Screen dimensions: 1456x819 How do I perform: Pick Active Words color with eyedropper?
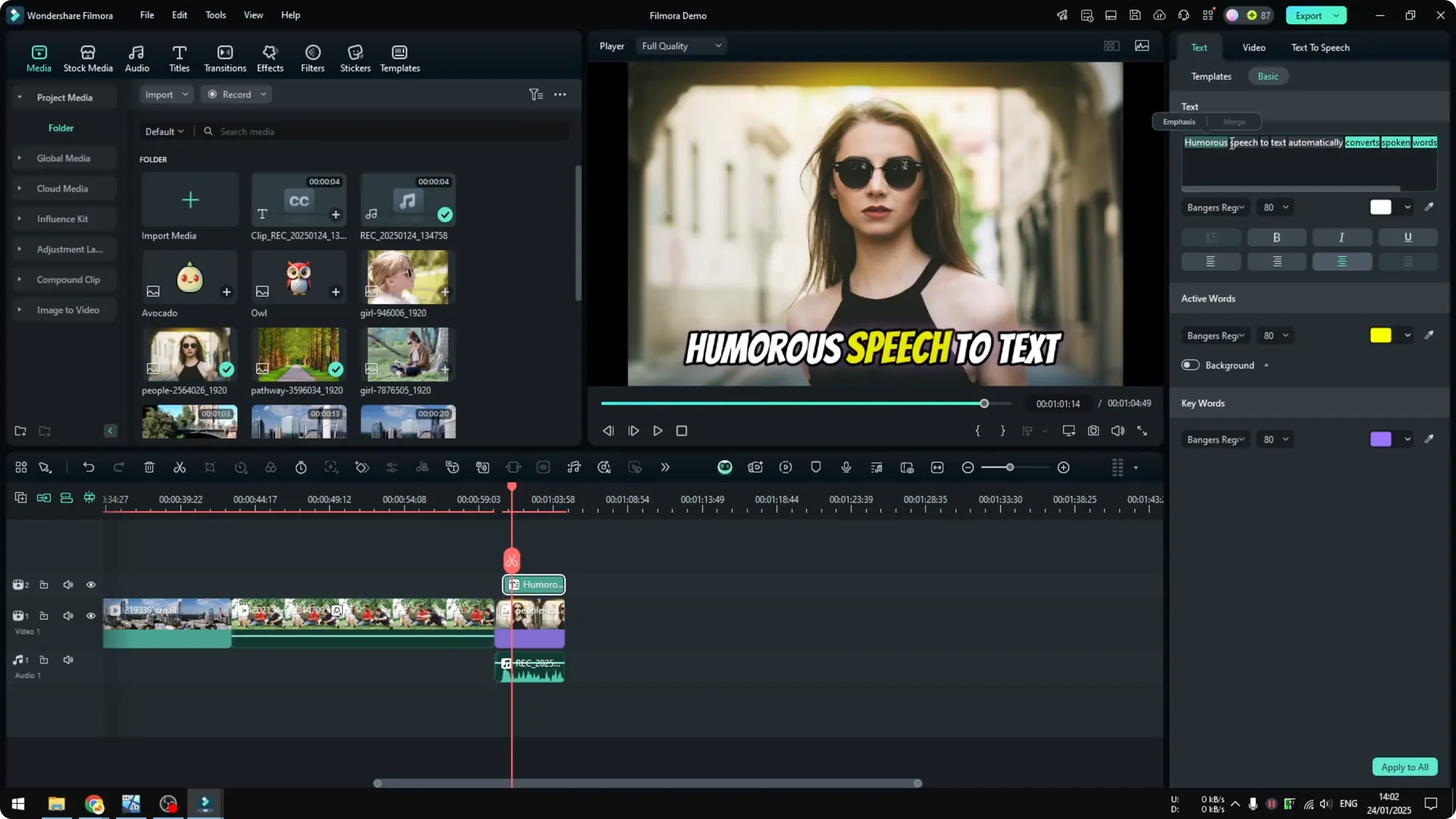coord(1429,335)
